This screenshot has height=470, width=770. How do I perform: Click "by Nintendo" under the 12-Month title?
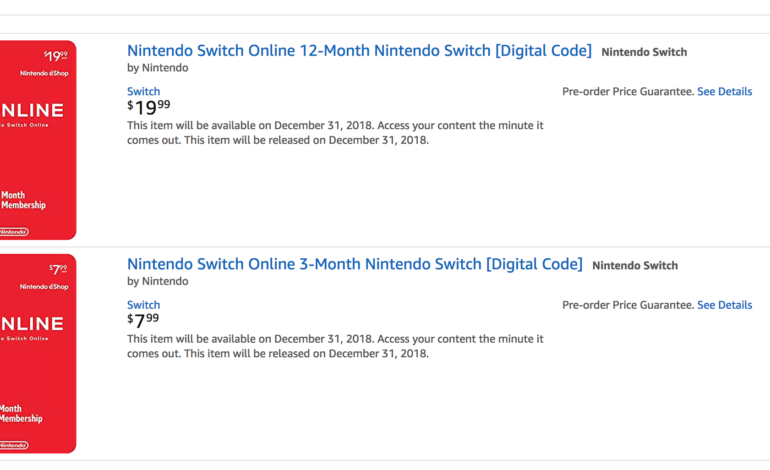(x=157, y=68)
